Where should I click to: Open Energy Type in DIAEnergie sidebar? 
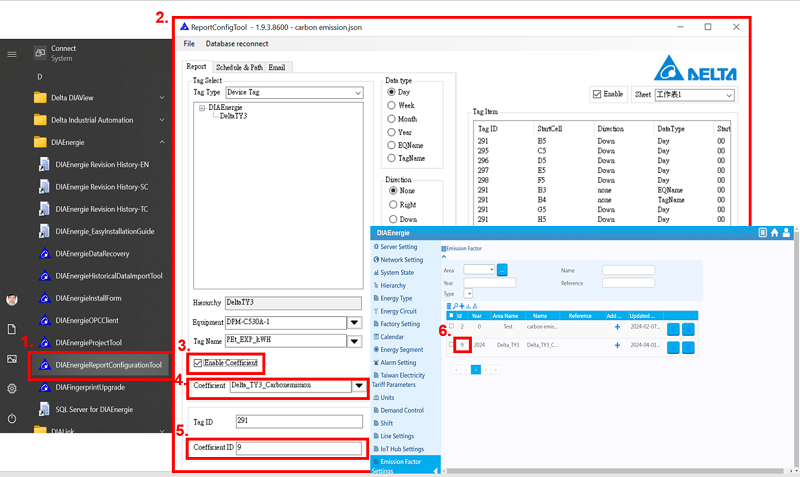pyautogui.click(x=393, y=298)
